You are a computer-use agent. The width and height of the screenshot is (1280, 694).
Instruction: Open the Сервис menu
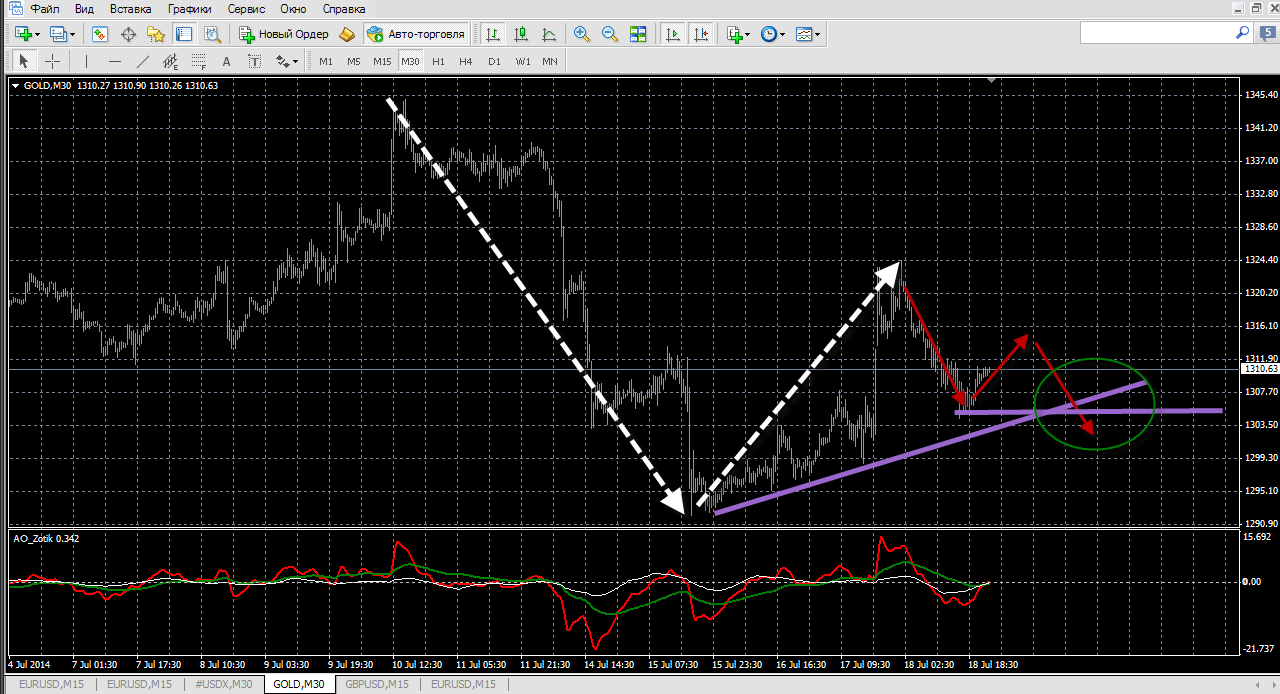pyautogui.click(x=246, y=8)
